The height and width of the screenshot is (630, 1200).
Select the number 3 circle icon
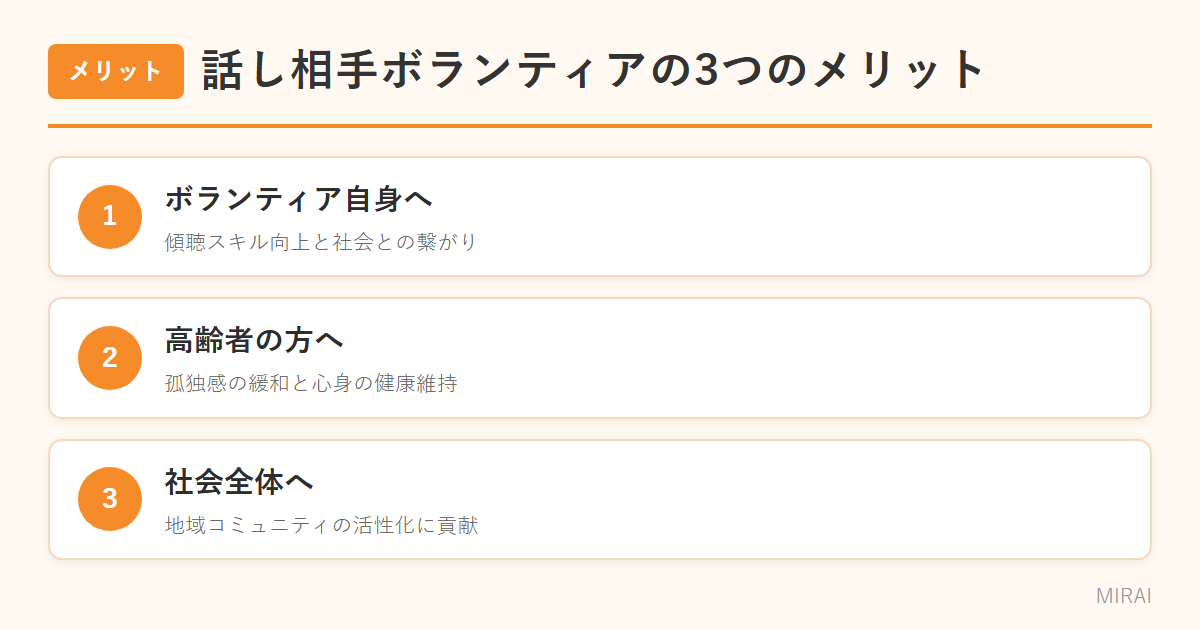(110, 499)
